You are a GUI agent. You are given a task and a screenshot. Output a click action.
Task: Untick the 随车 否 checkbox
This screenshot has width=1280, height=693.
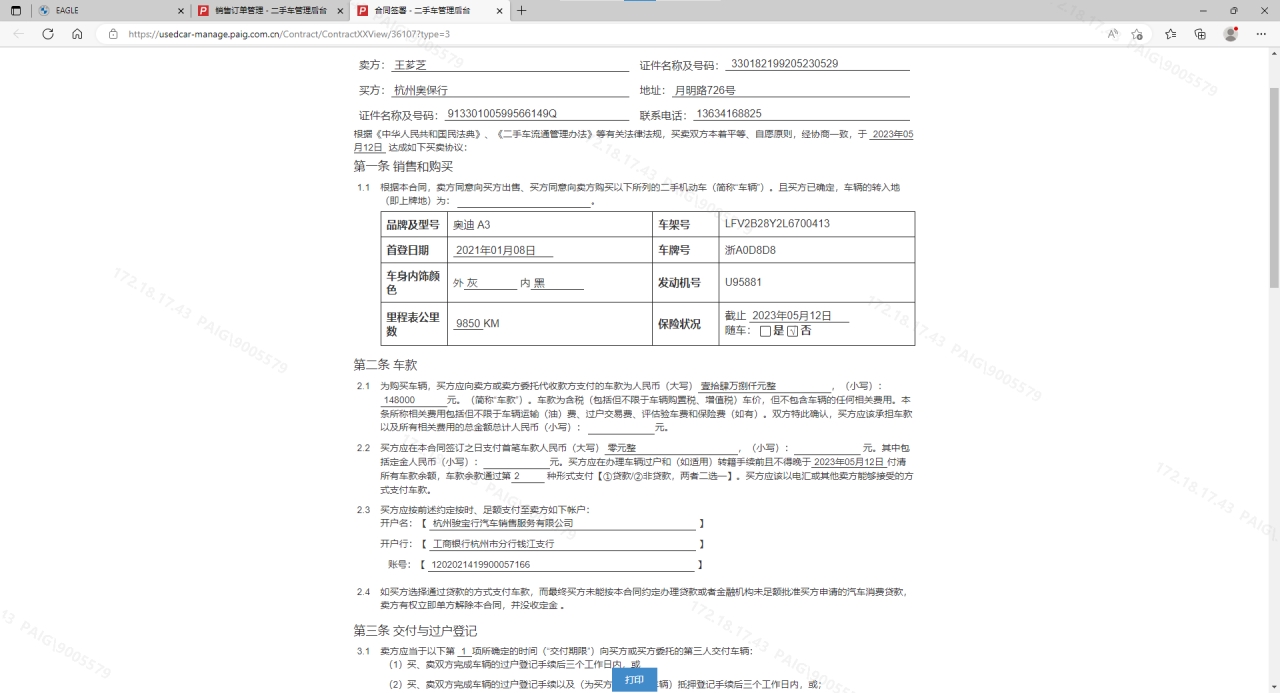[792, 331]
